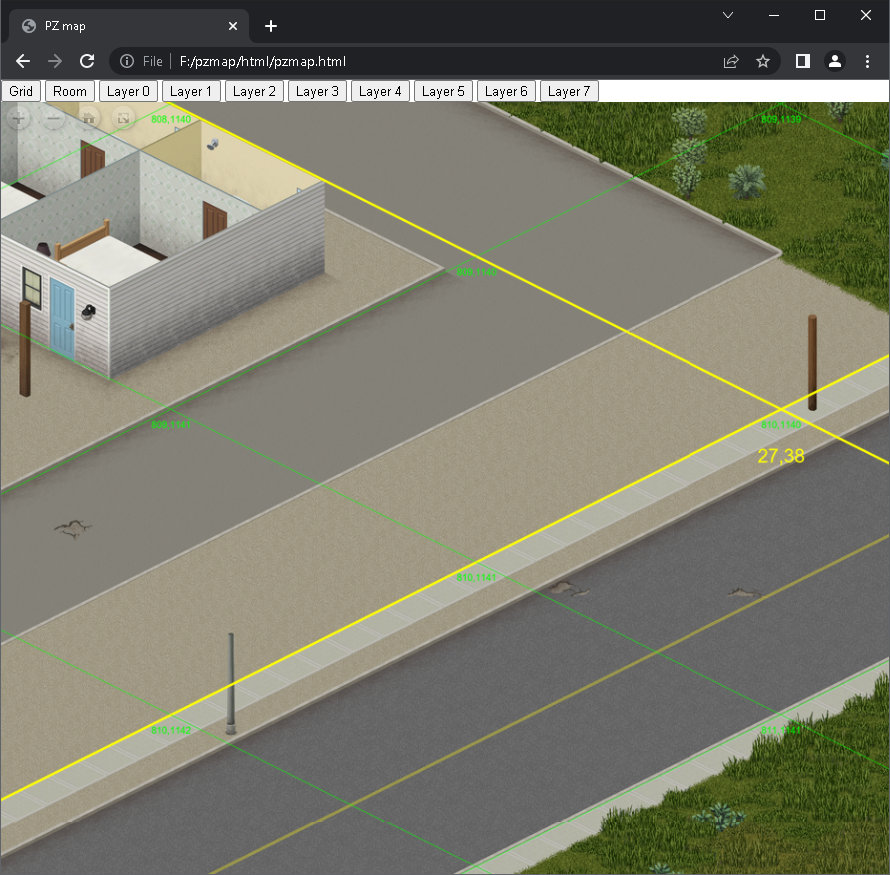
Task: Switch on Layer 5
Action: [x=443, y=91]
